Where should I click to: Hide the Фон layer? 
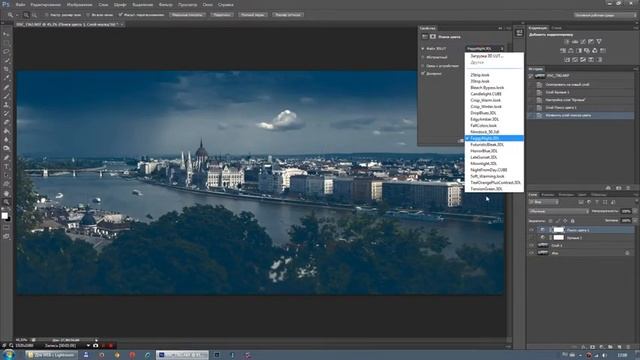(531, 253)
